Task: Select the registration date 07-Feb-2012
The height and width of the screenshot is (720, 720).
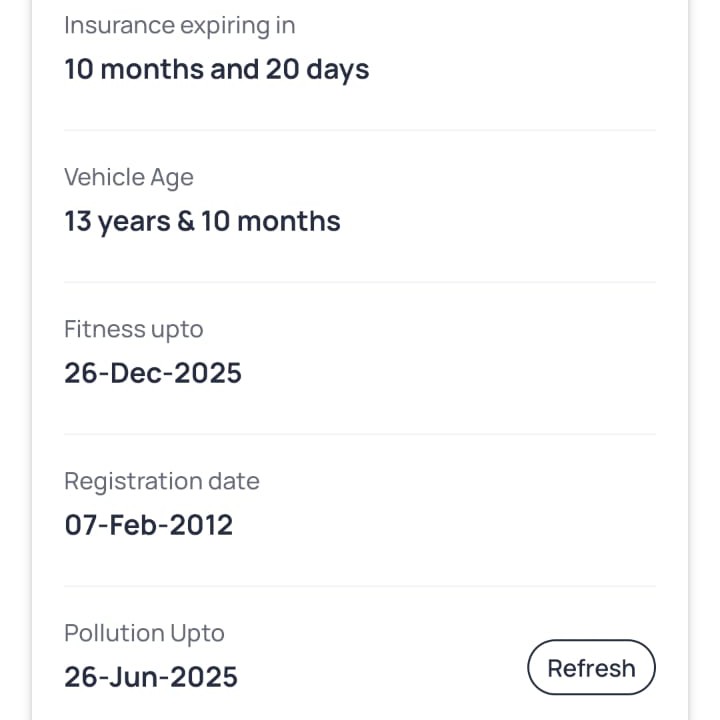Action: [148, 526]
